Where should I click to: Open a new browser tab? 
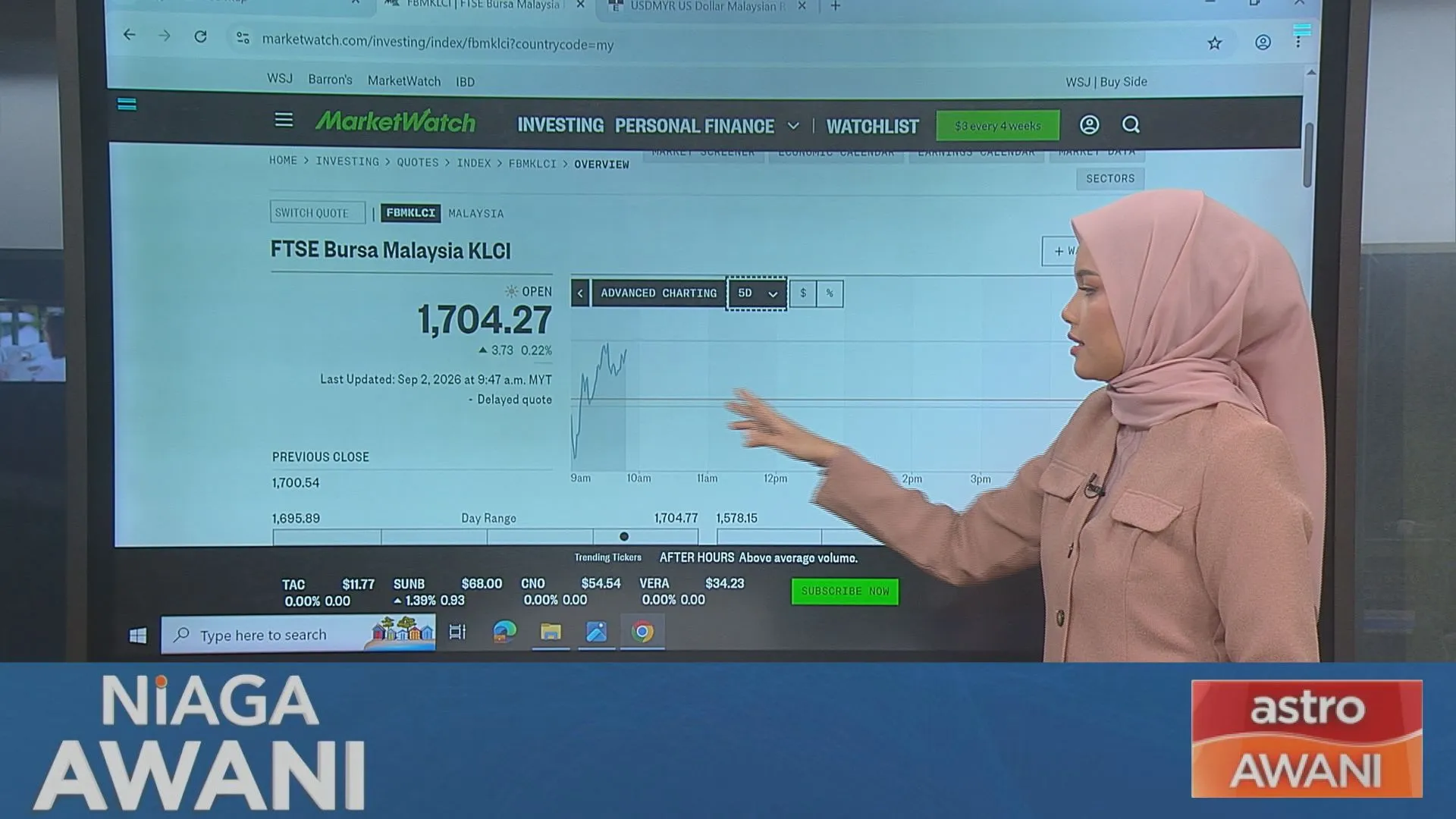[x=835, y=6]
